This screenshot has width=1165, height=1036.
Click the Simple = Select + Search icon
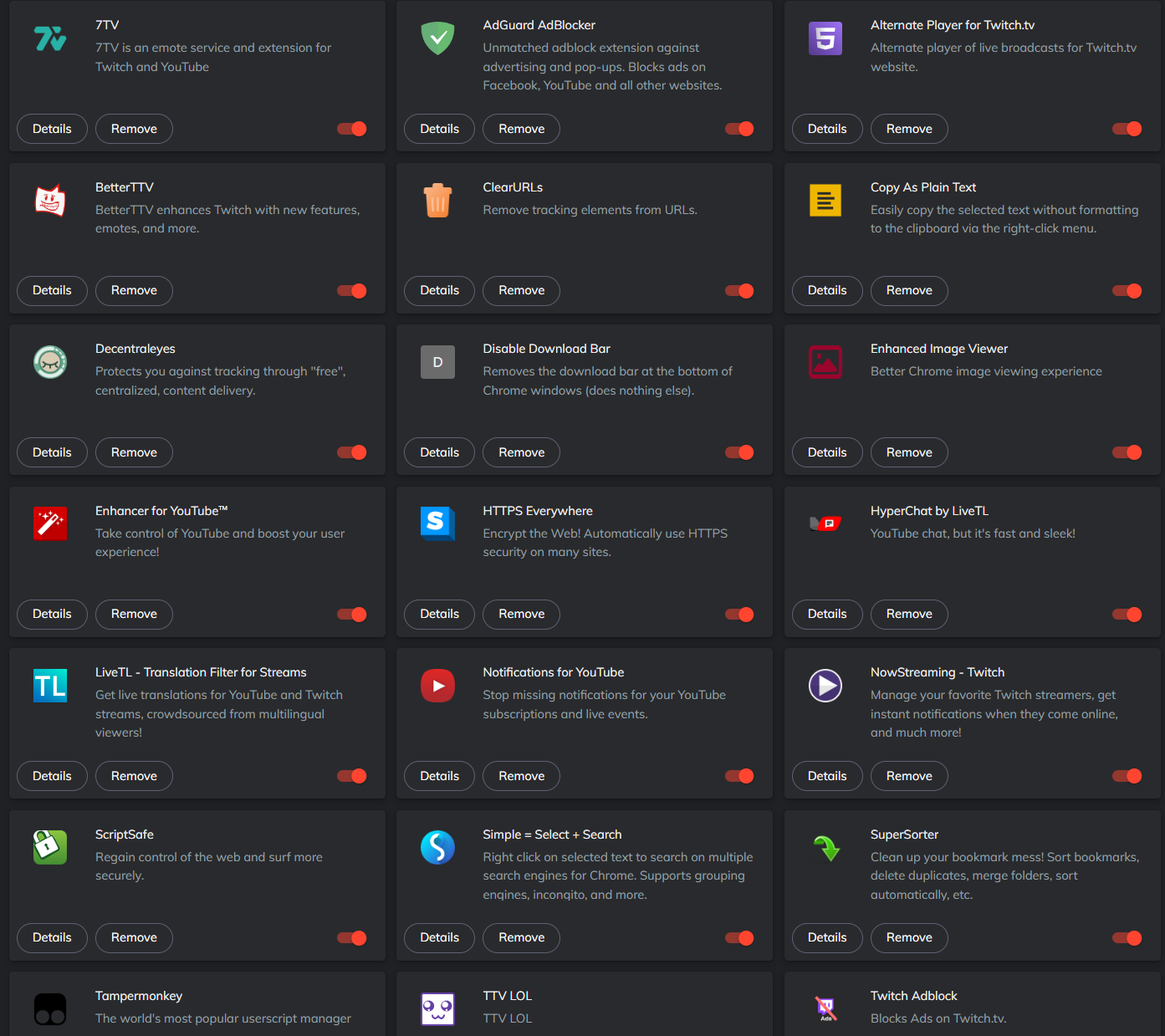tap(437, 848)
